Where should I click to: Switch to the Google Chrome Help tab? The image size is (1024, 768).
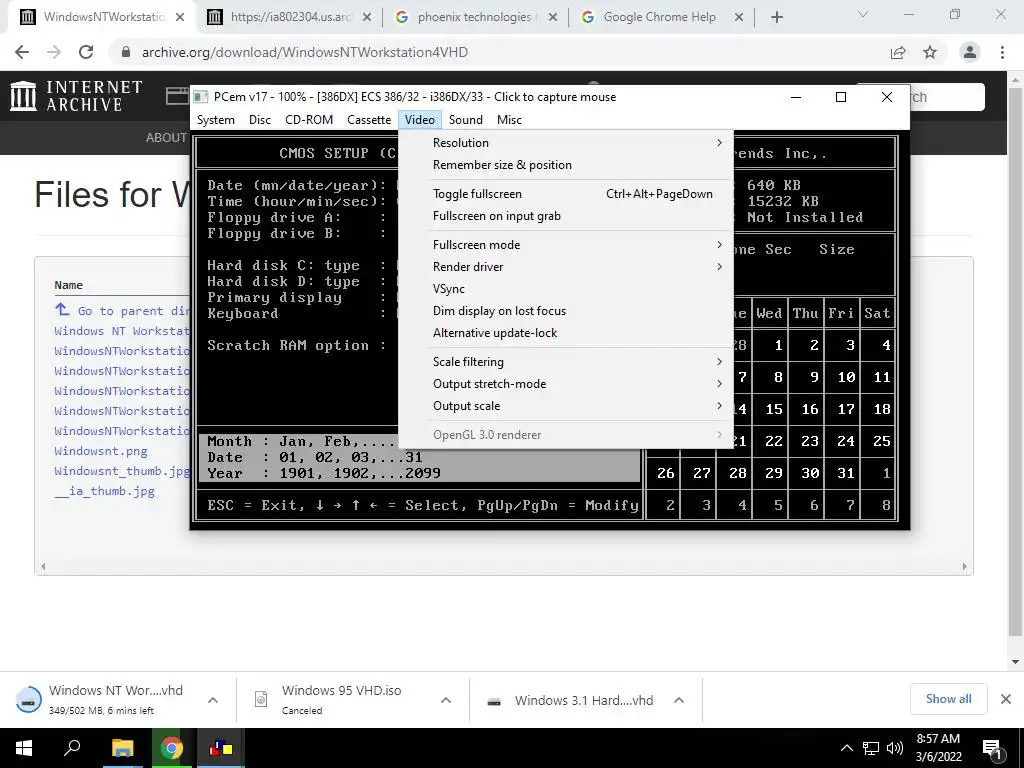point(662,17)
